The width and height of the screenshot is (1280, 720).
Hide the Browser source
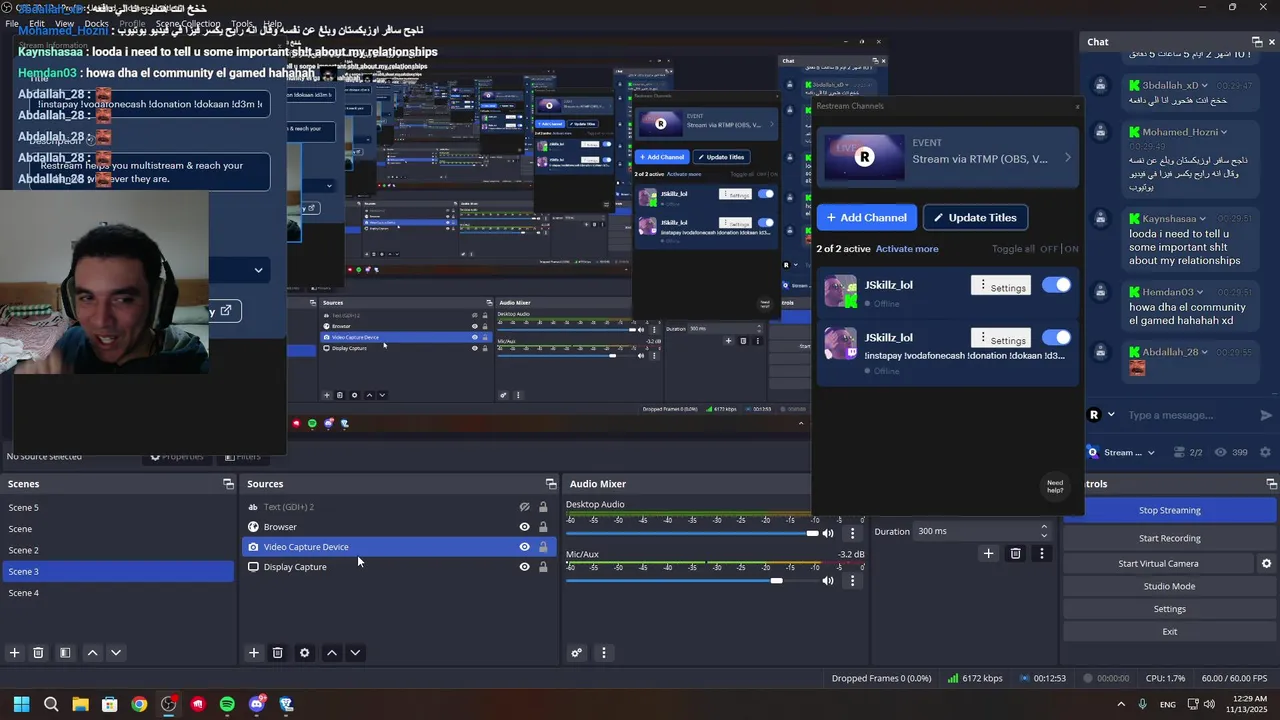pyautogui.click(x=524, y=527)
